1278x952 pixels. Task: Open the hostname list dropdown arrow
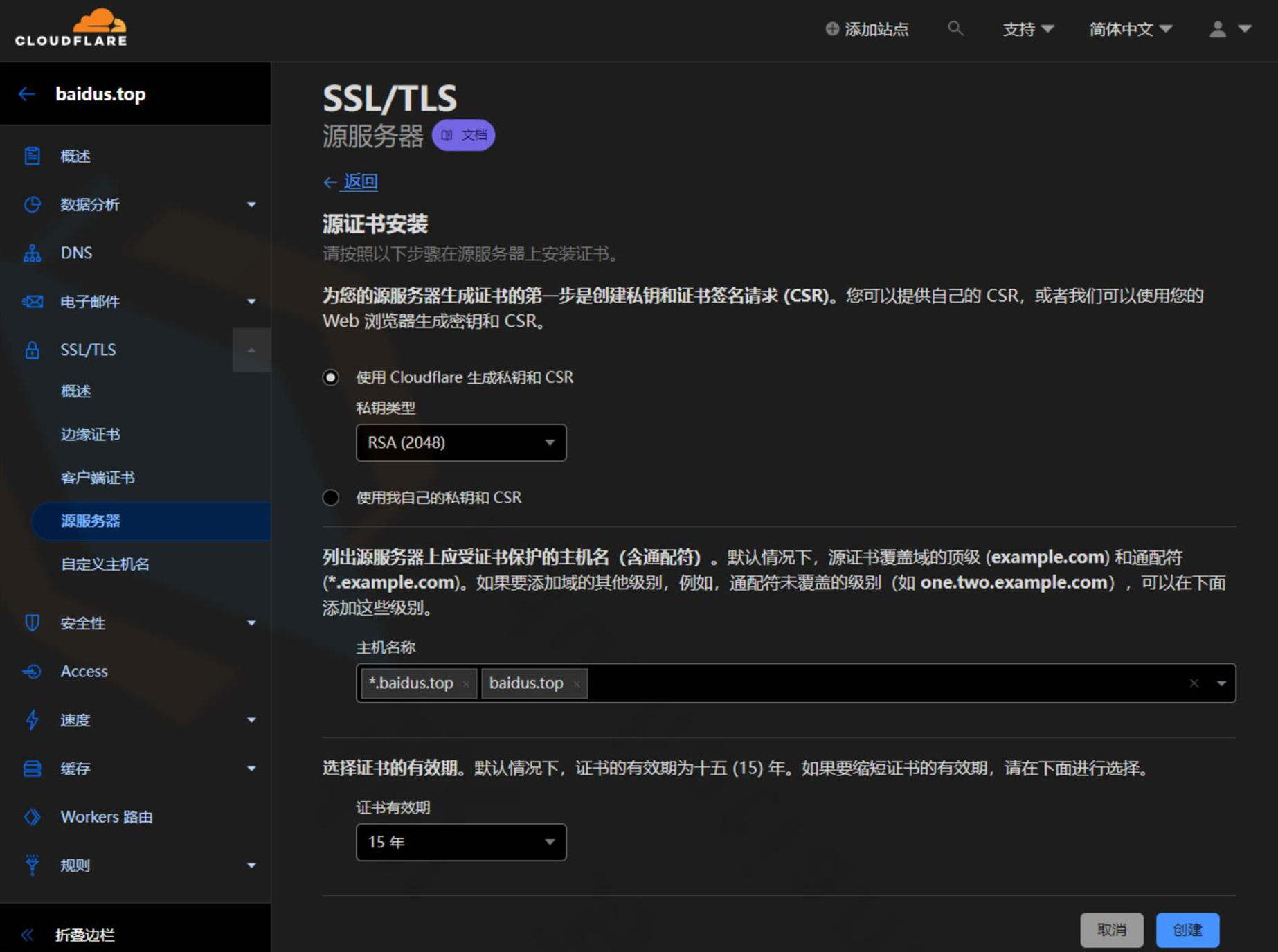[x=1221, y=683]
